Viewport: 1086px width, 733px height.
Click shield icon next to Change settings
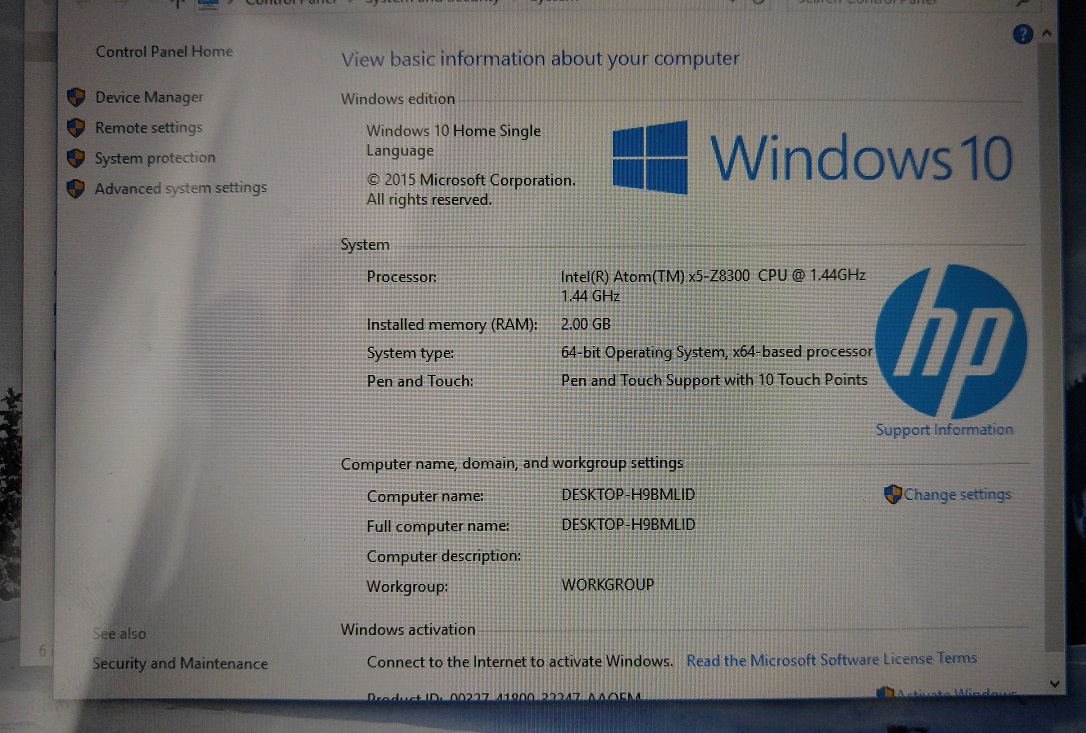(x=893, y=494)
